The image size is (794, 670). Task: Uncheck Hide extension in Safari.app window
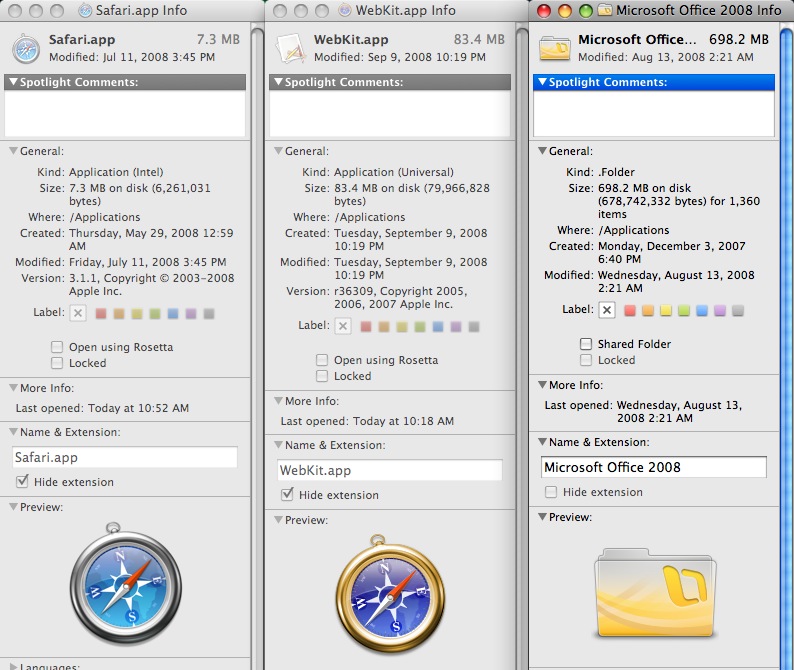(x=22, y=482)
